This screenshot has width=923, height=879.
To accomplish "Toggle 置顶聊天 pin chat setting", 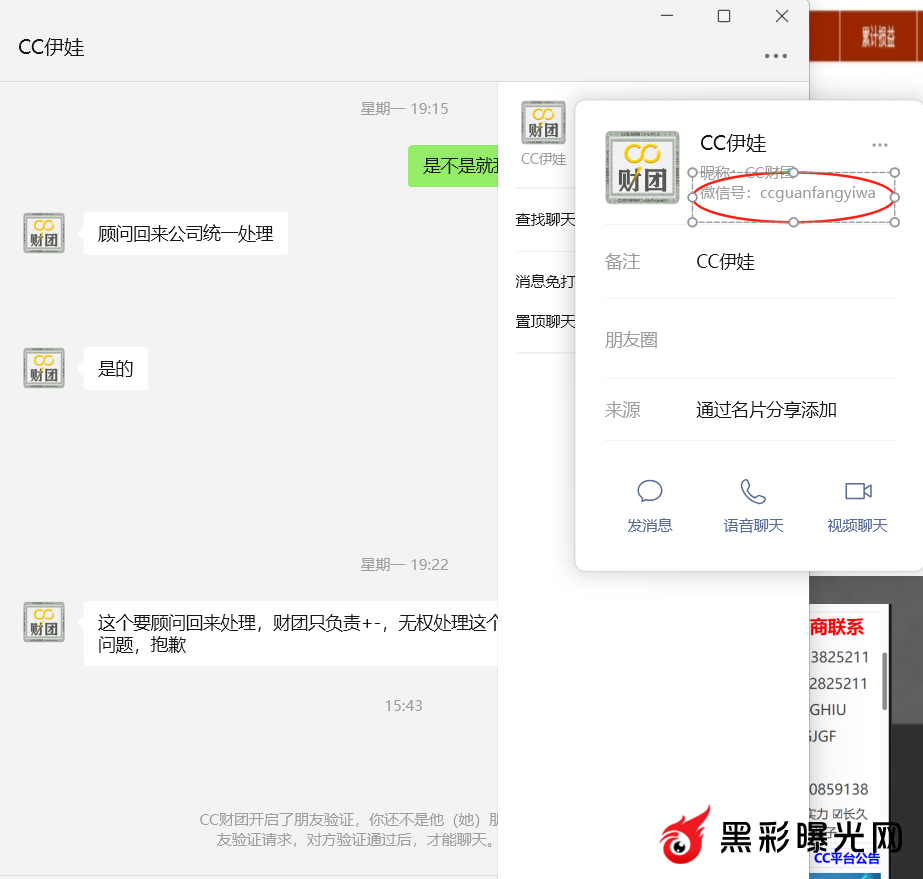I will click(545, 321).
